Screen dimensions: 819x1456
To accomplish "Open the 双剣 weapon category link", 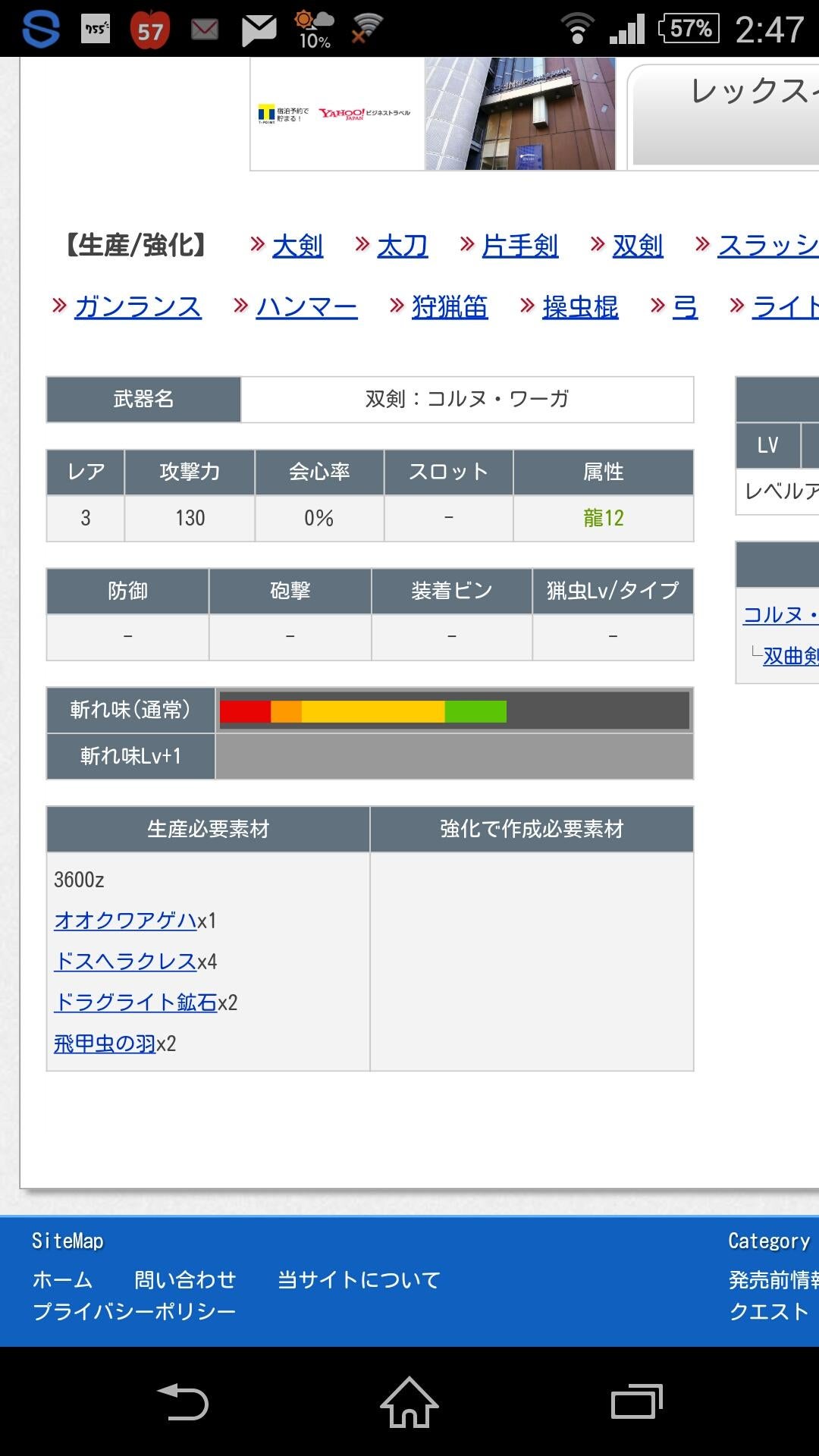I will (x=638, y=245).
